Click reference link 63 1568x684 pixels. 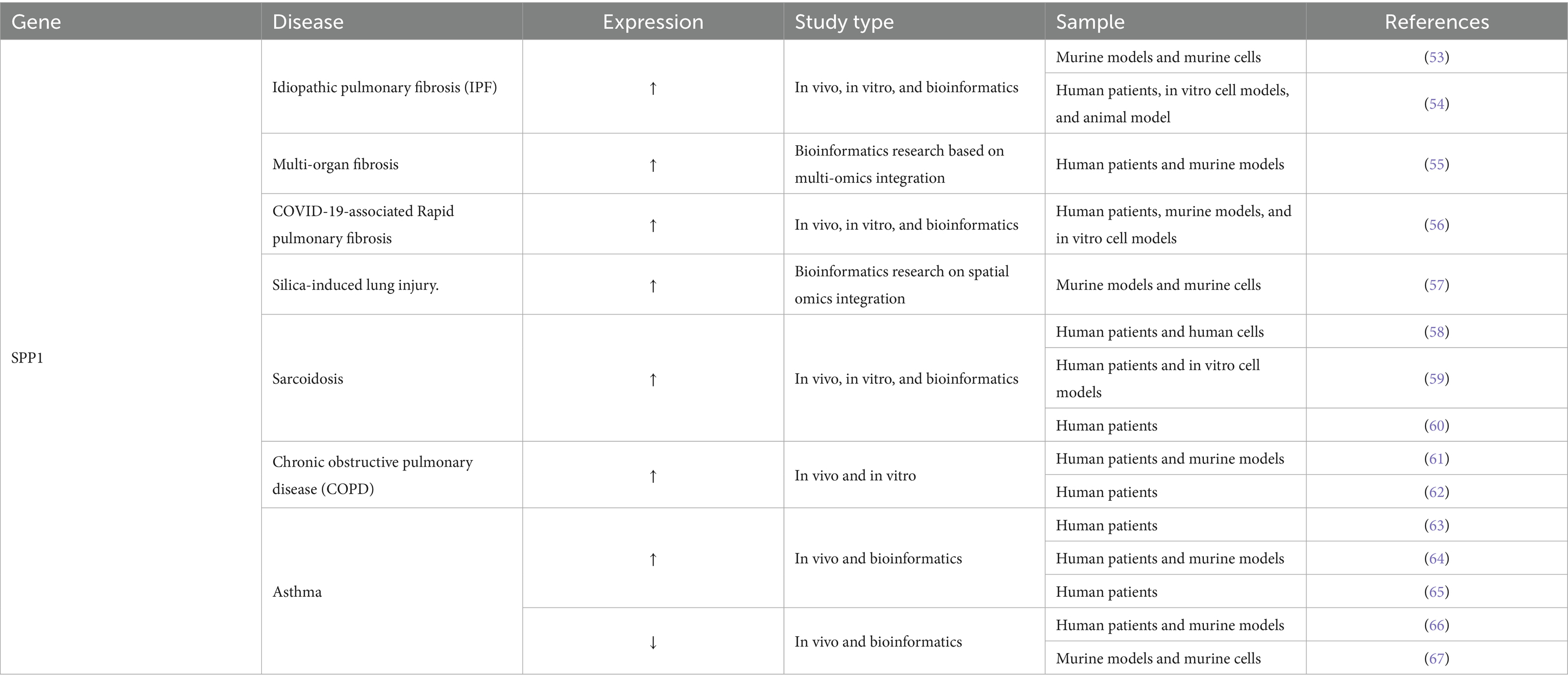pyautogui.click(x=1436, y=526)
